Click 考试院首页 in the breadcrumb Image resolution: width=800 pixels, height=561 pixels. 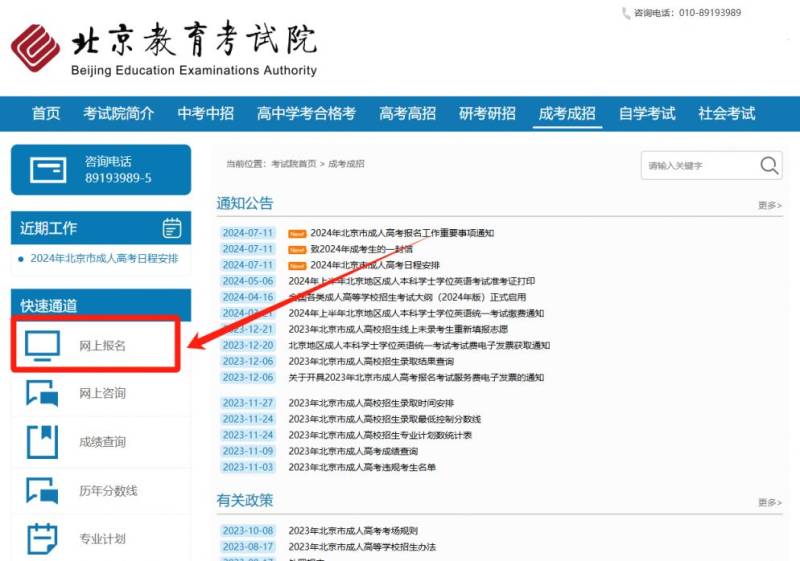[294, 163]
